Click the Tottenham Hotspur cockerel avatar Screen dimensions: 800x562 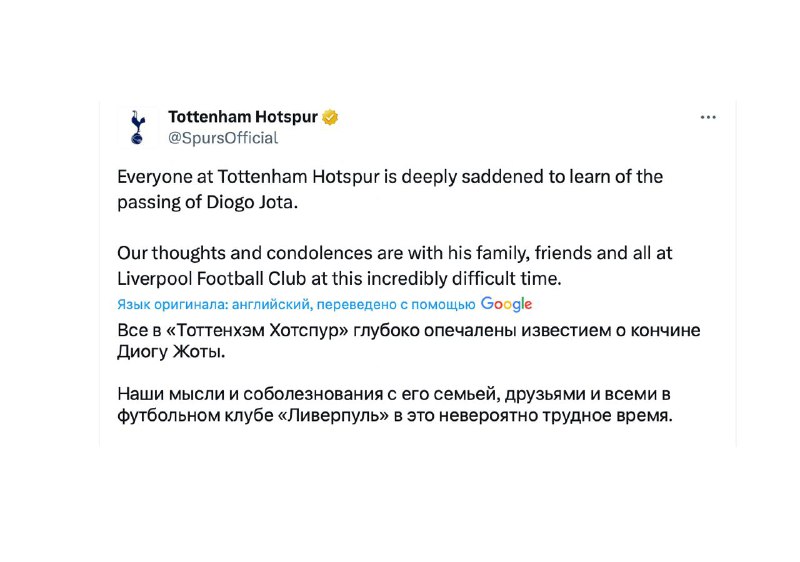137,127
